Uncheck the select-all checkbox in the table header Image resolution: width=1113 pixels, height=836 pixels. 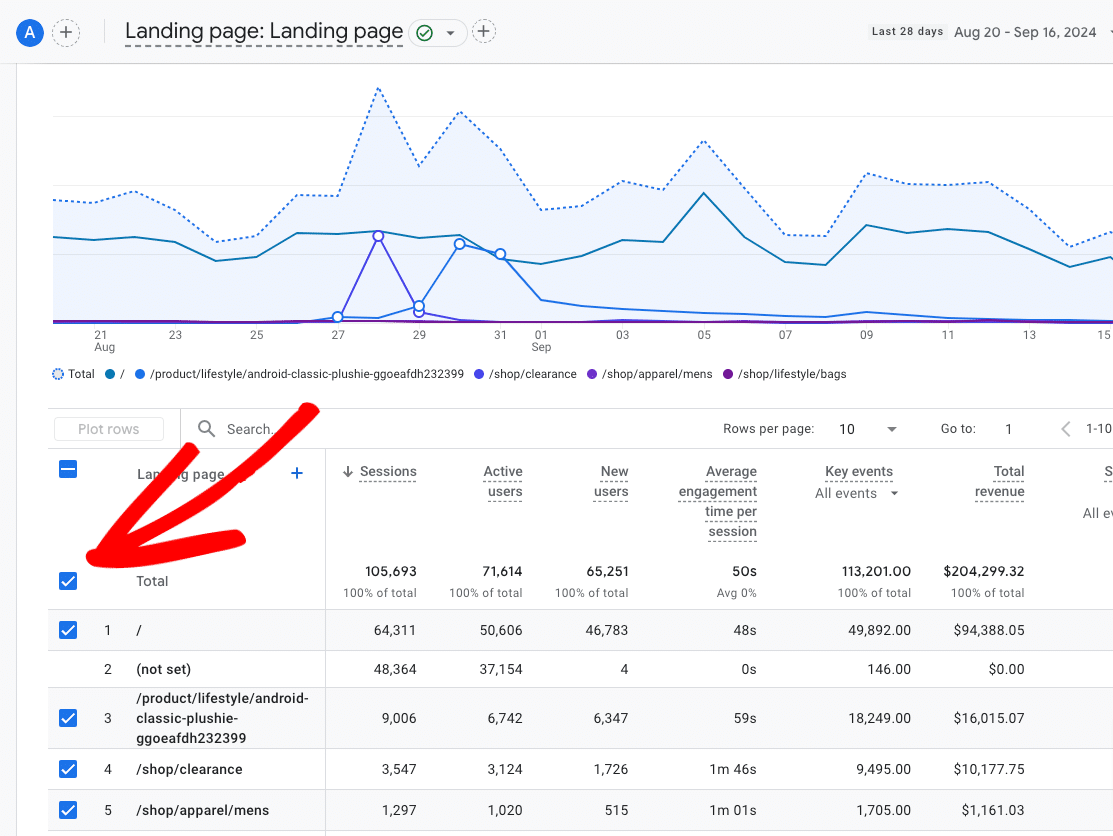tap(68, 469)
